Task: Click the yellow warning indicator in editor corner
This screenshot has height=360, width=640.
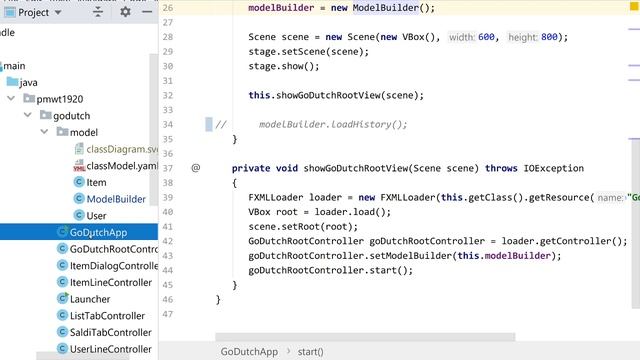Action: 634,7
